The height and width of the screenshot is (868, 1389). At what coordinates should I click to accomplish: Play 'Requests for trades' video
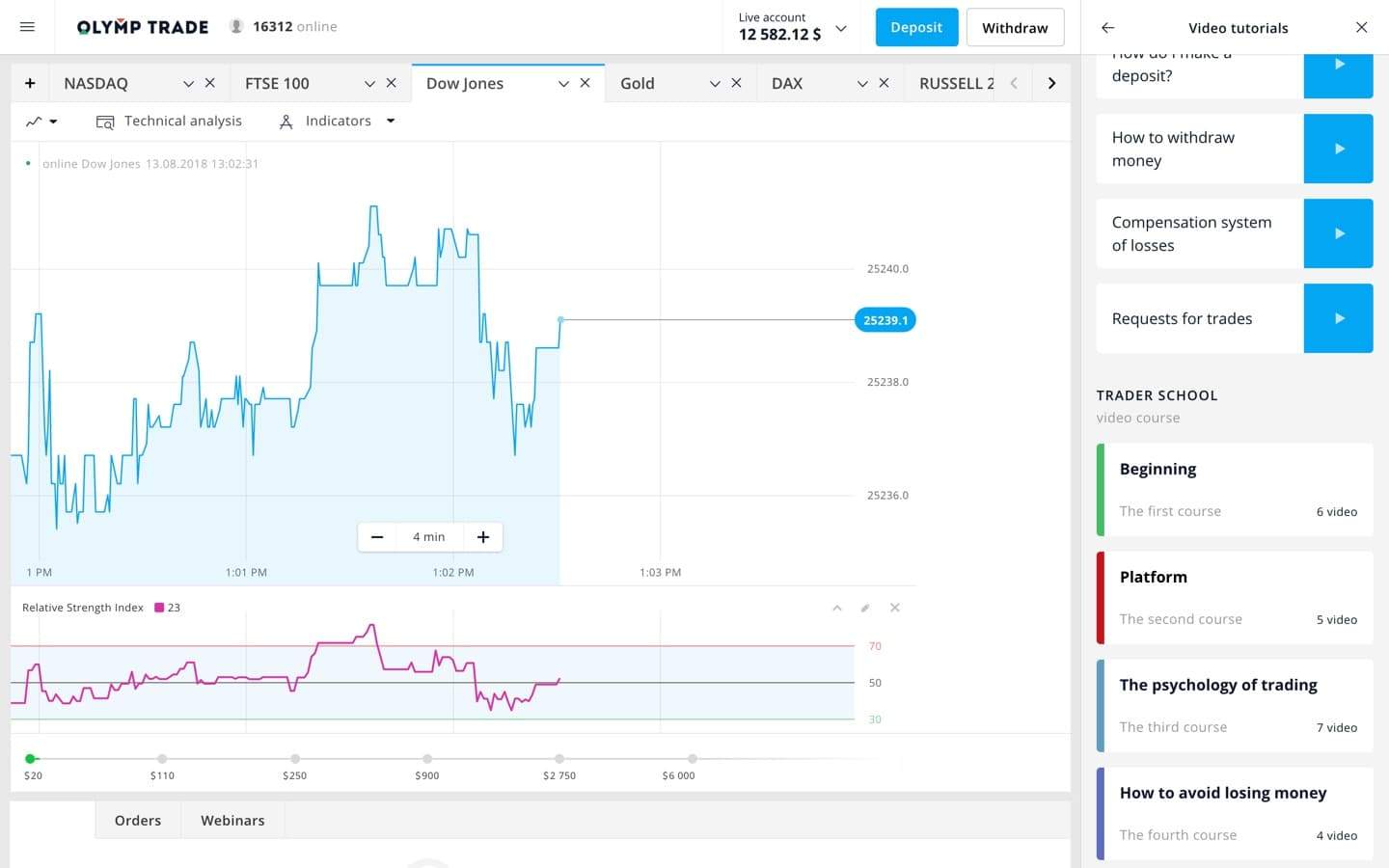1339,318
